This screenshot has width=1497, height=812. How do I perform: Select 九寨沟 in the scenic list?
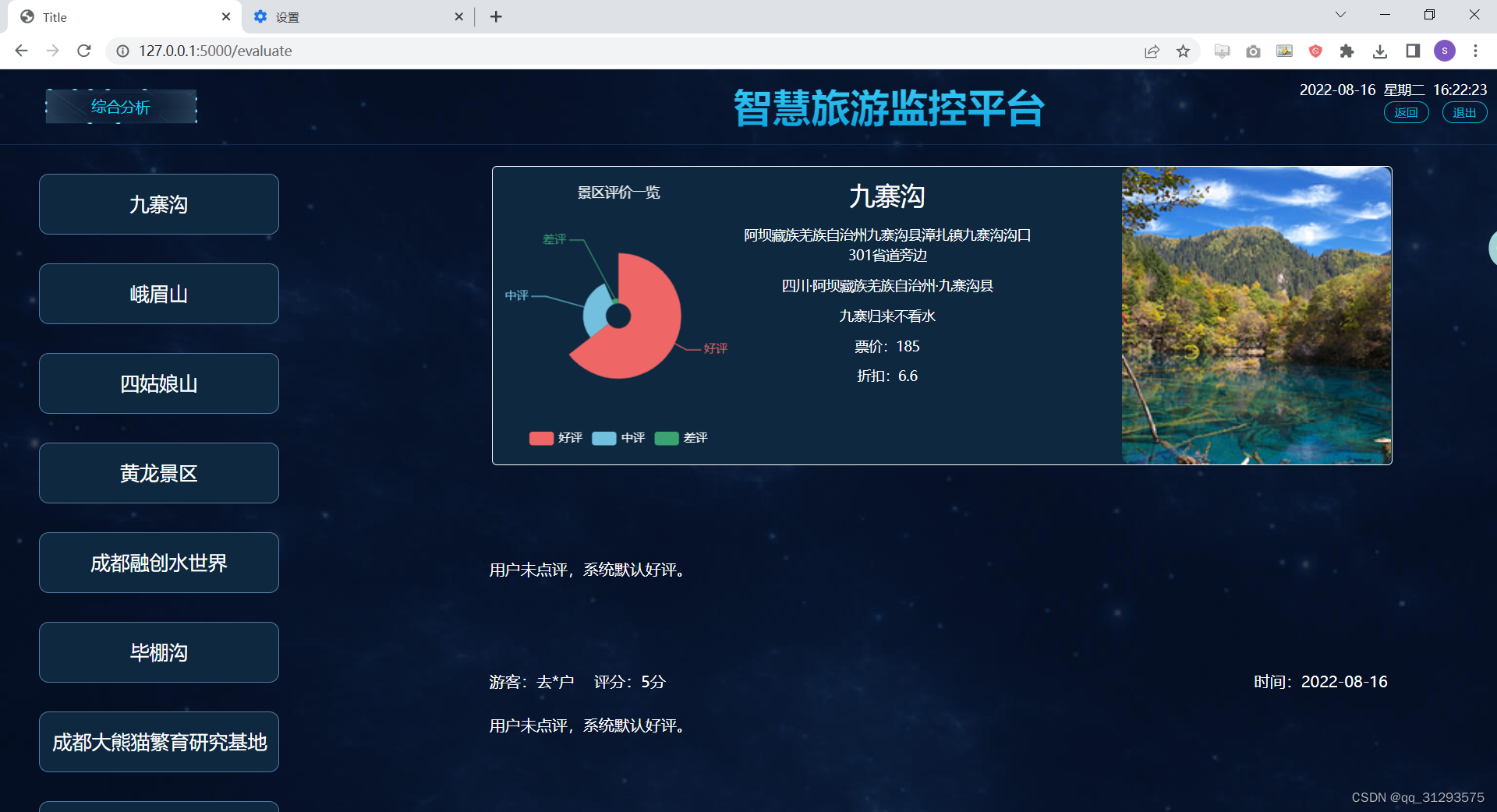(x=159, y=204)
